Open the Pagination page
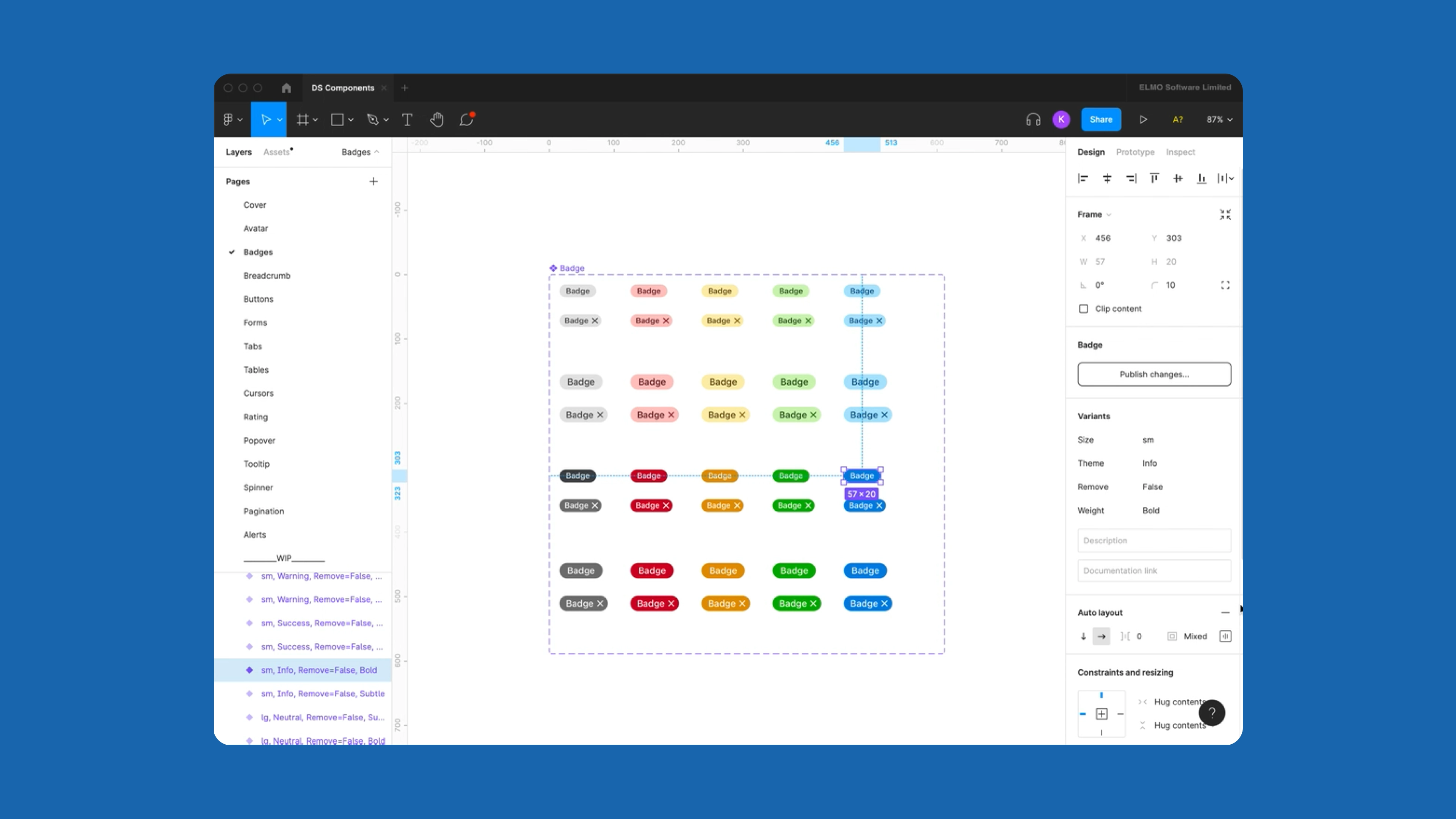 (x=264, y=511)
